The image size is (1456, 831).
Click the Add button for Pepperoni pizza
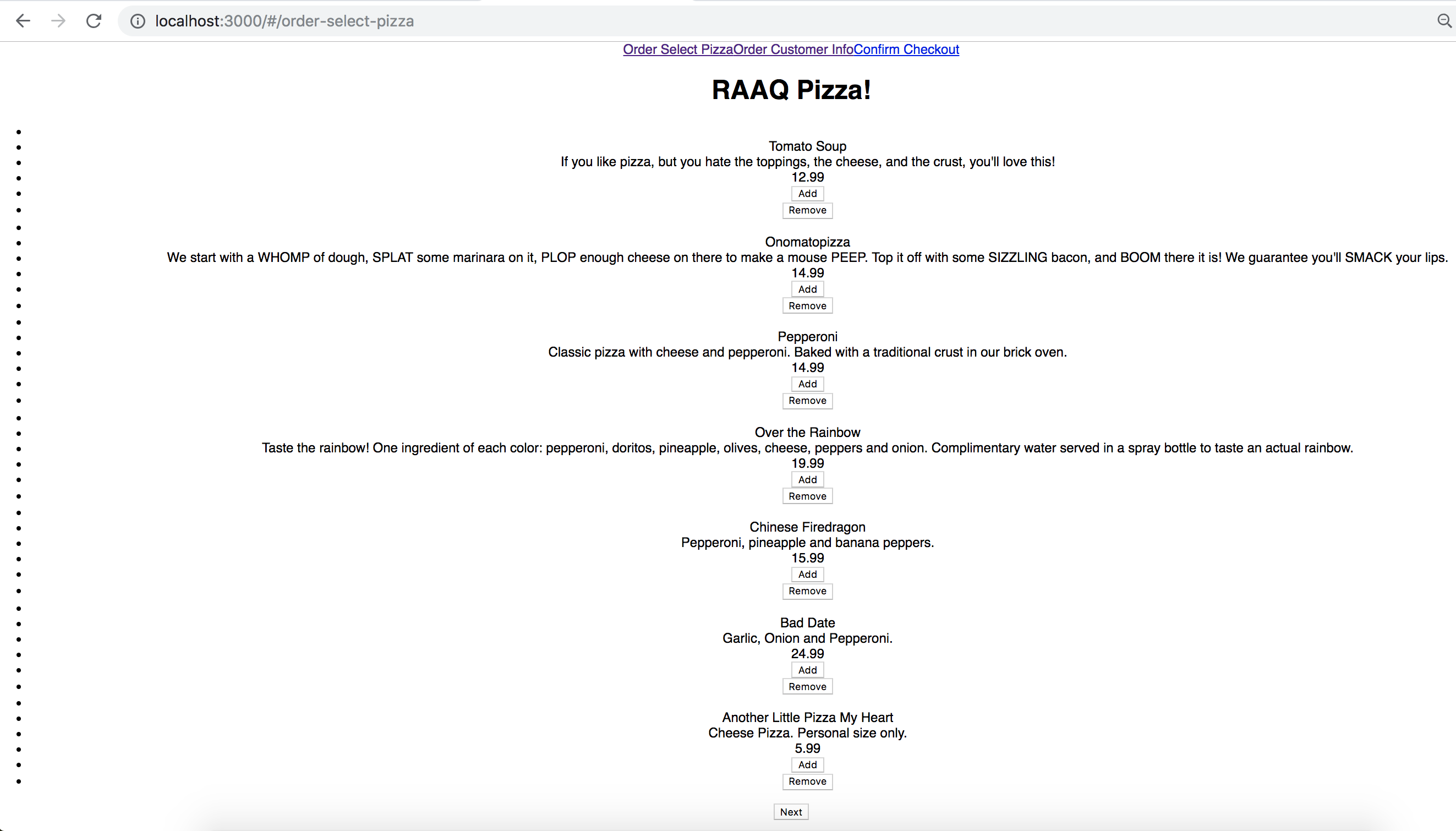pos(807,384)
